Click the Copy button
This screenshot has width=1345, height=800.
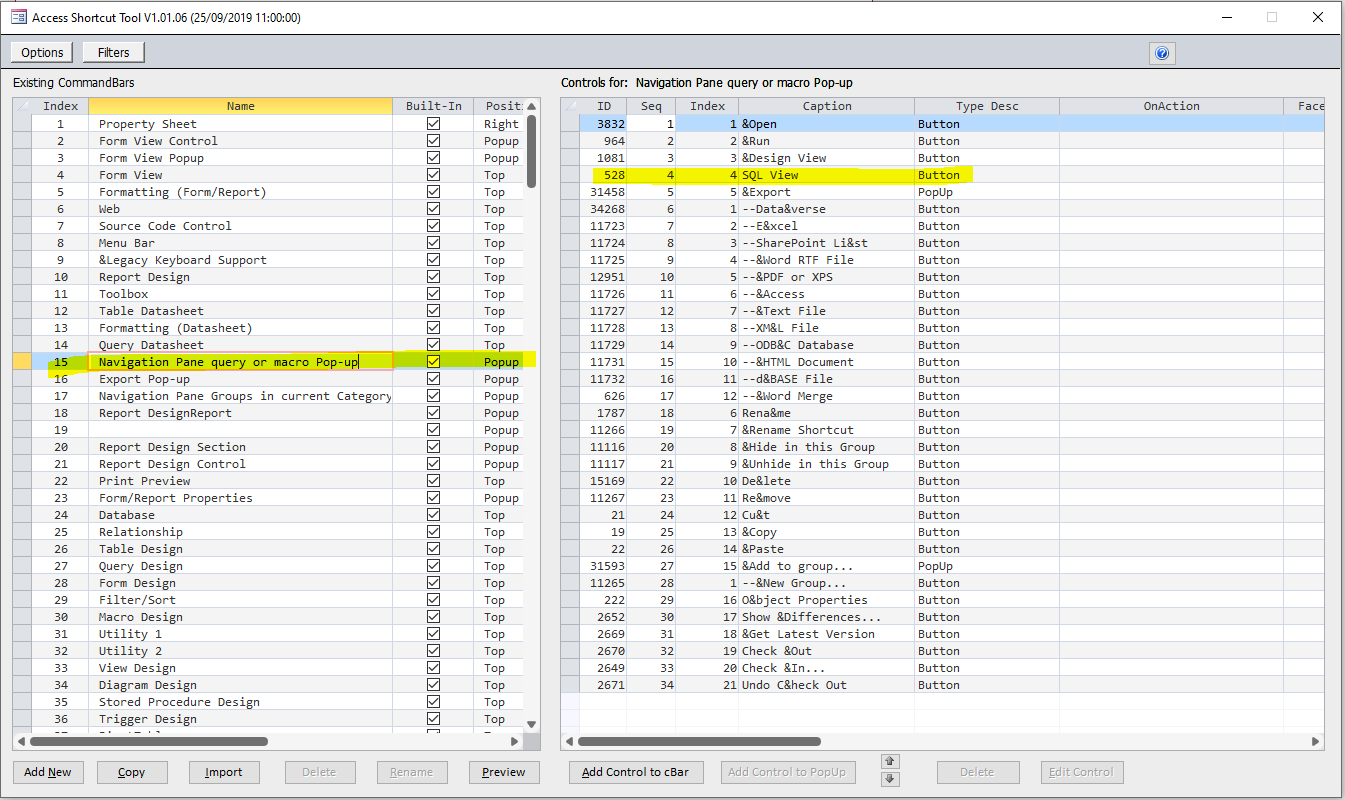131,772
